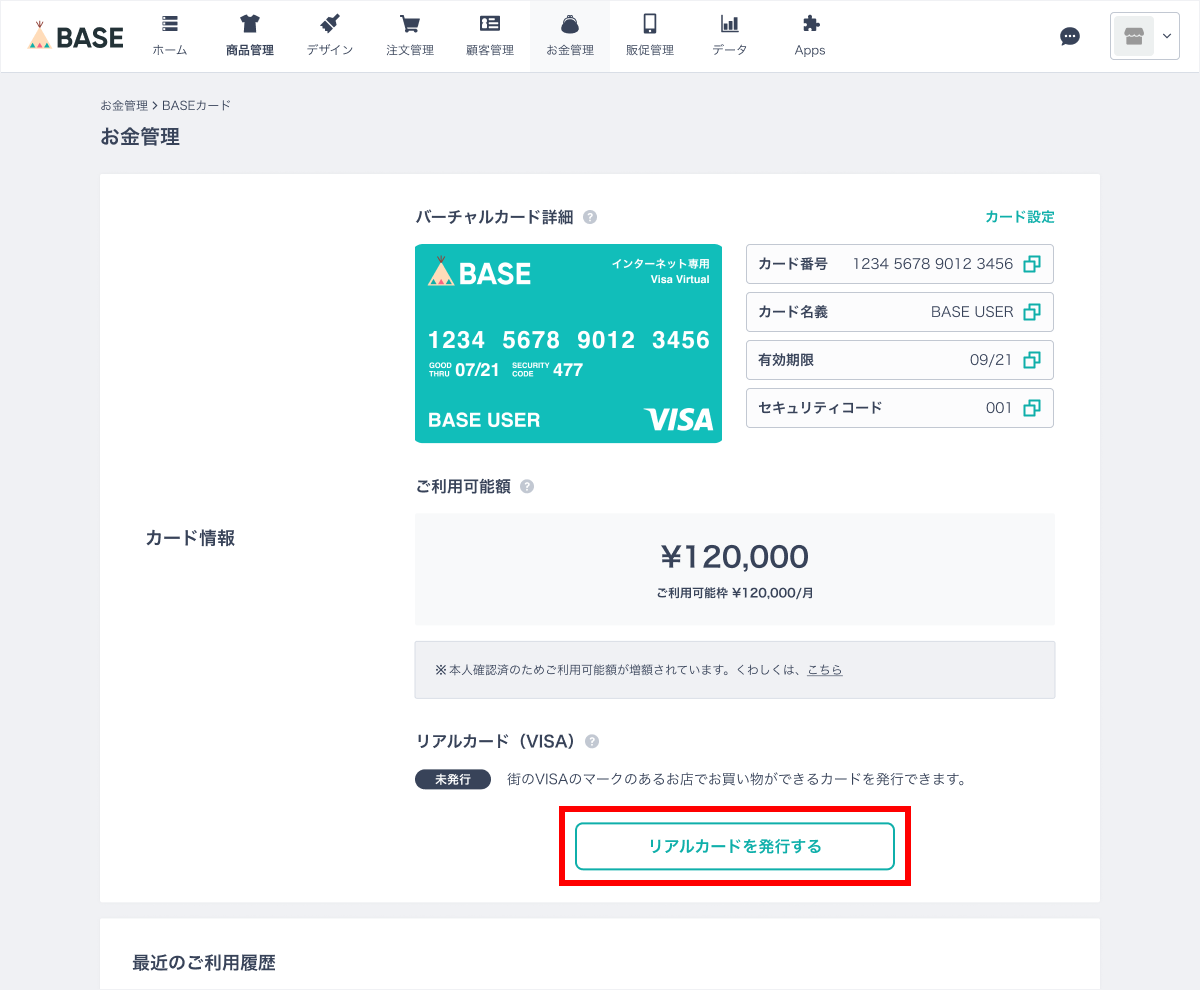
Task: Click the 最近のご利用履歴 heading
Action: pyautogui.click(x=204, y=963)
